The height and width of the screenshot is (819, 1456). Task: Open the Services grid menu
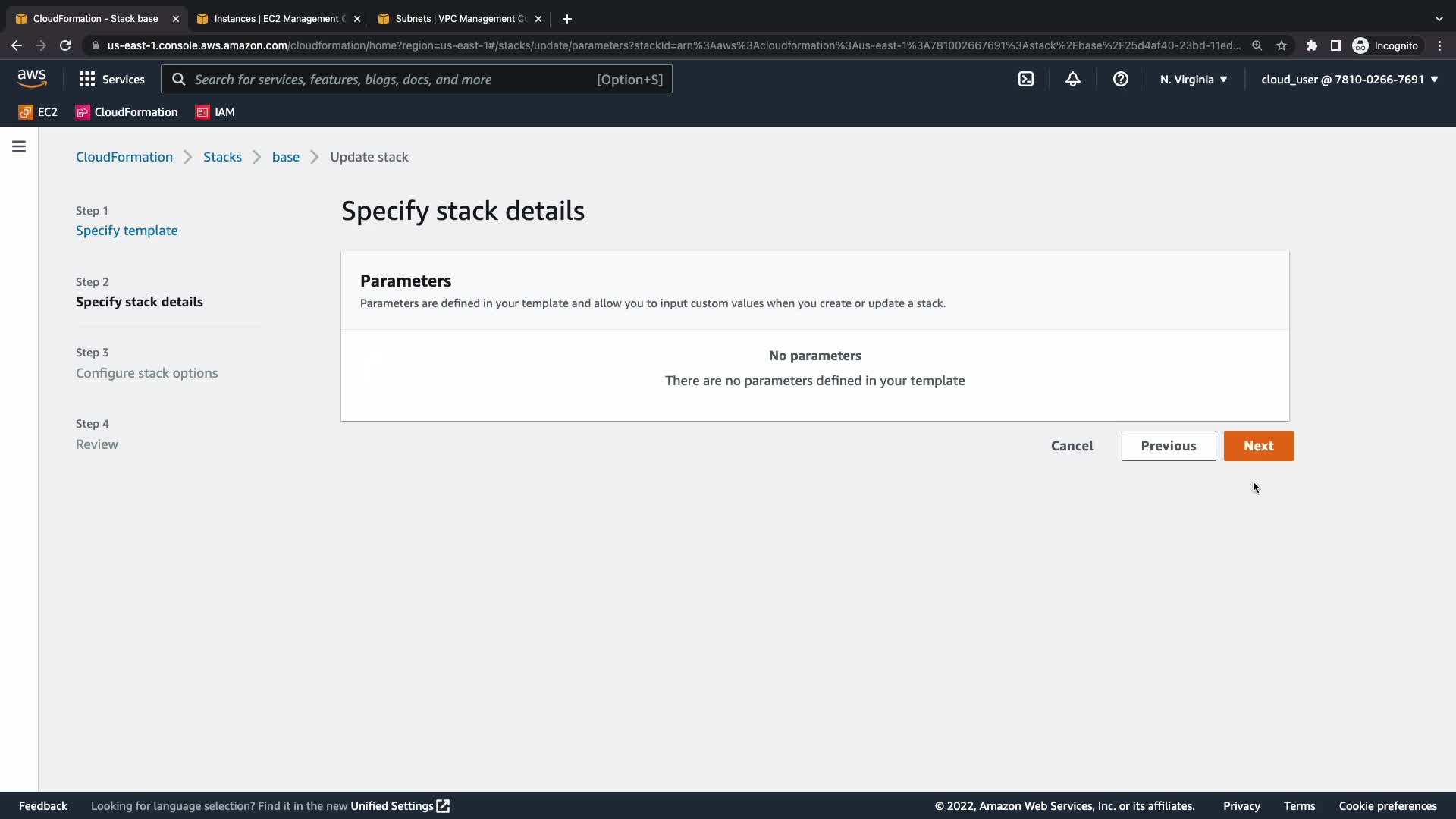pos(111,79)
